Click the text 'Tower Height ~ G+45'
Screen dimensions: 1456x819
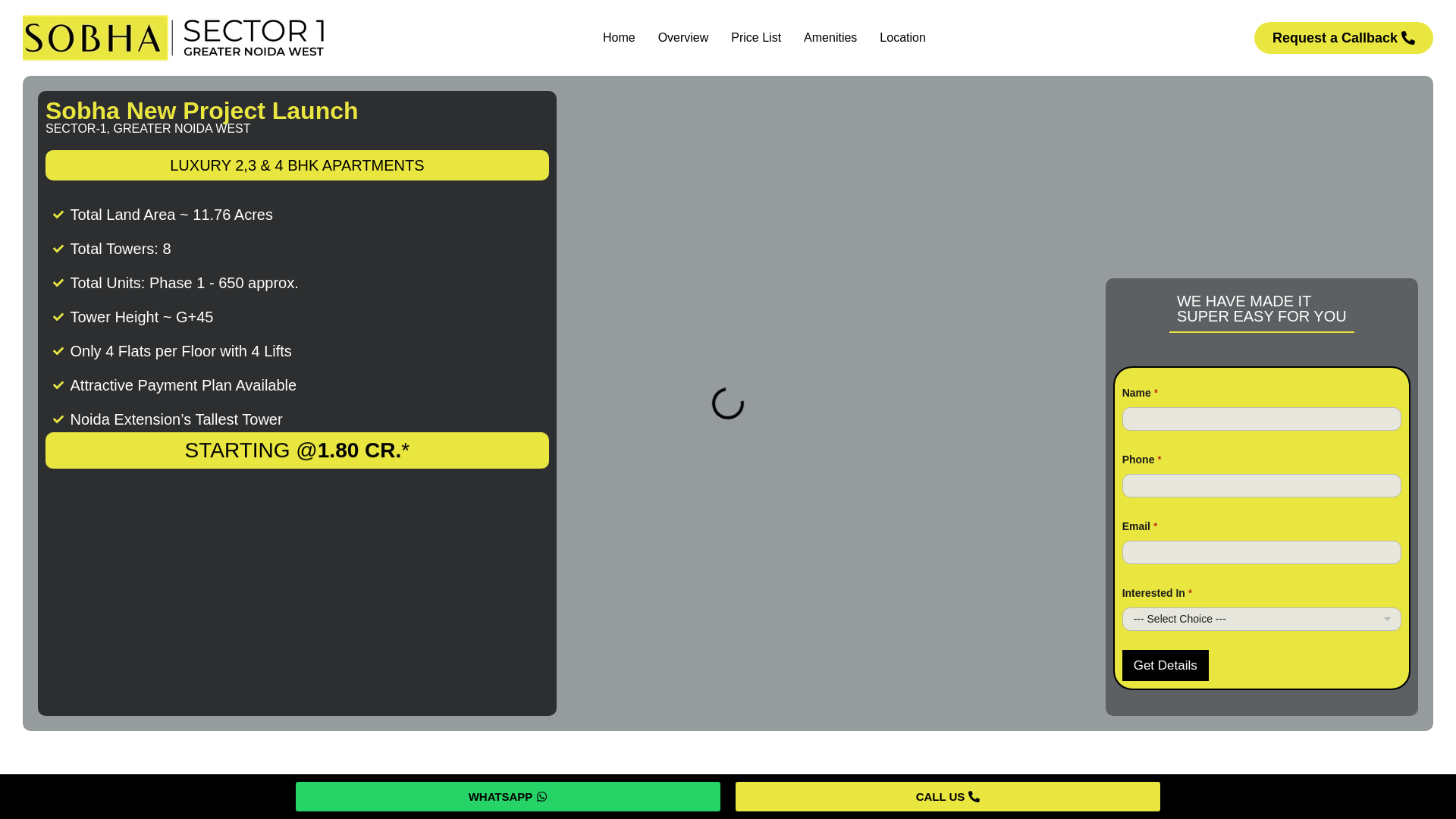142,317
